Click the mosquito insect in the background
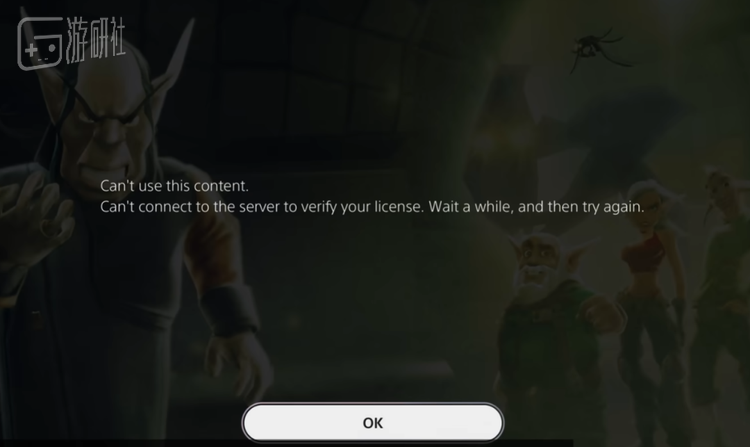750x447 pixels. [598, 49]
